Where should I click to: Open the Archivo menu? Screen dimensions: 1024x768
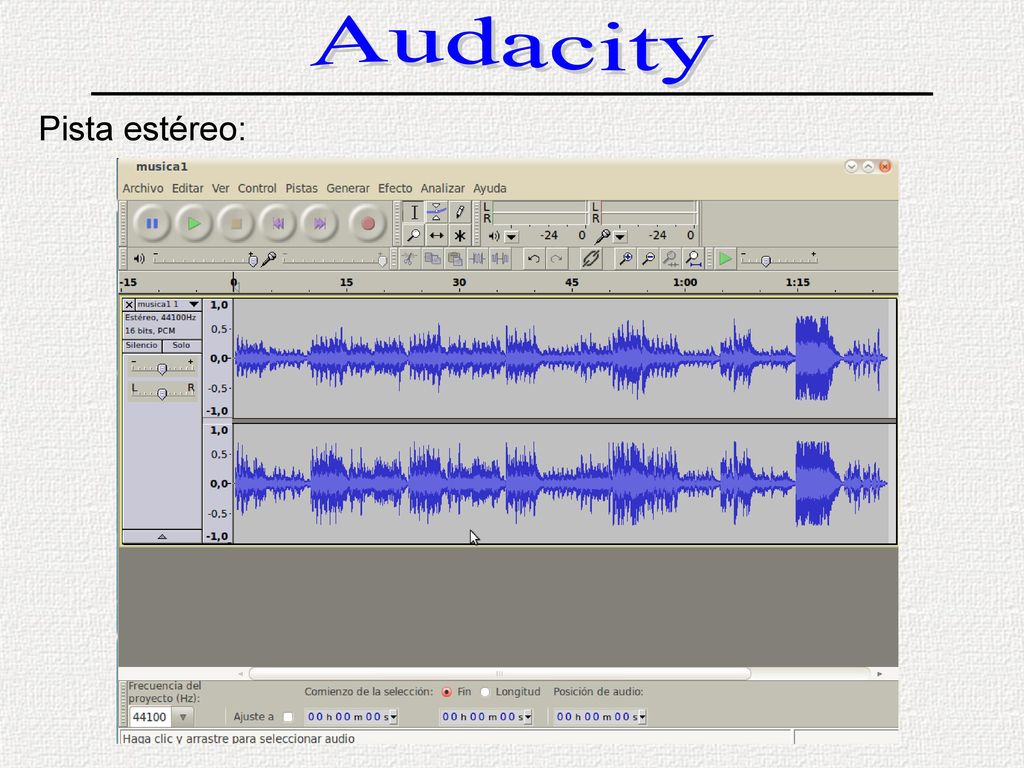[143, 188]
